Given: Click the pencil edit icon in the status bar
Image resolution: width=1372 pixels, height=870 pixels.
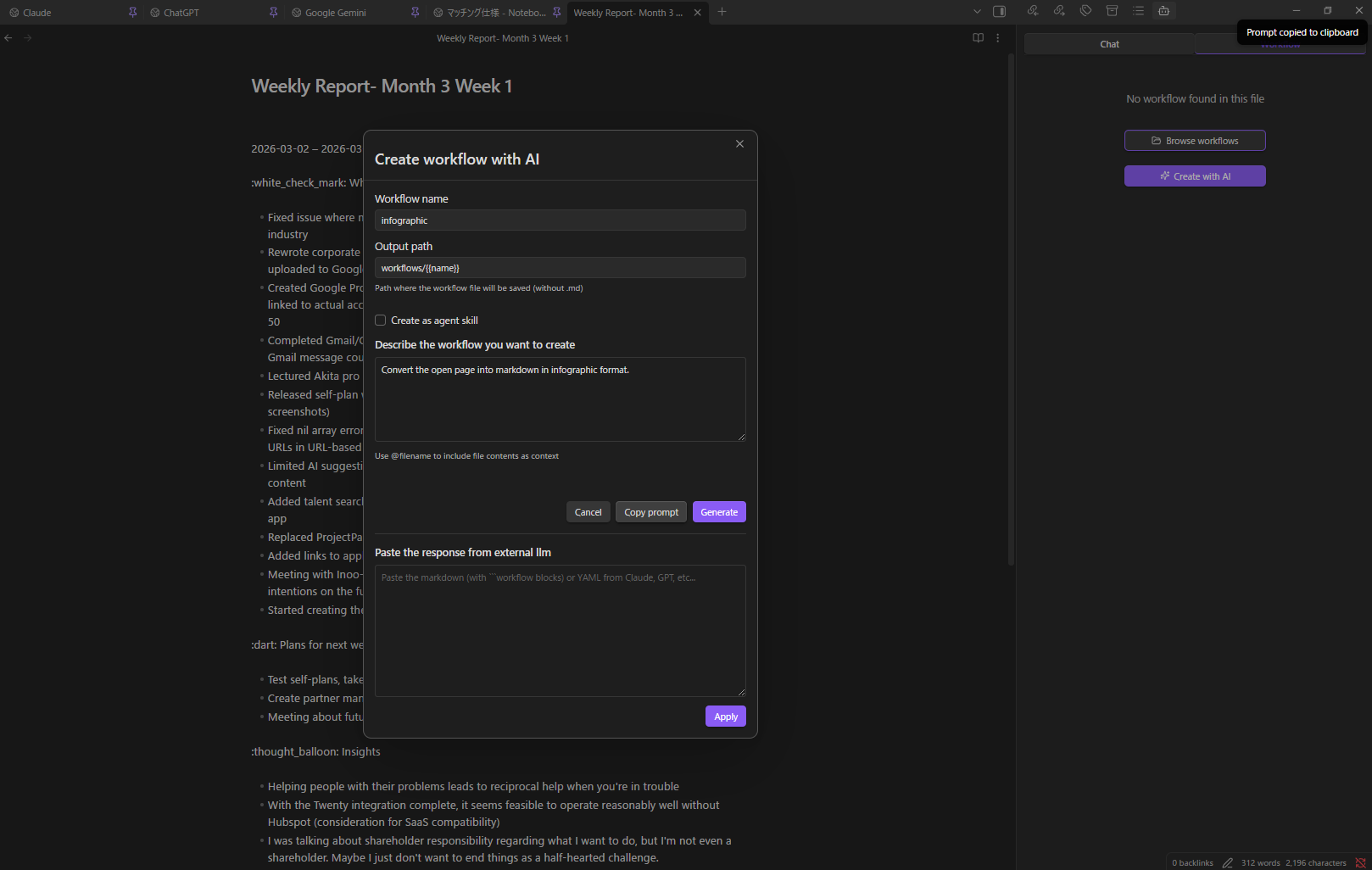Looking at the screenshot, I should coord(1229,862).
